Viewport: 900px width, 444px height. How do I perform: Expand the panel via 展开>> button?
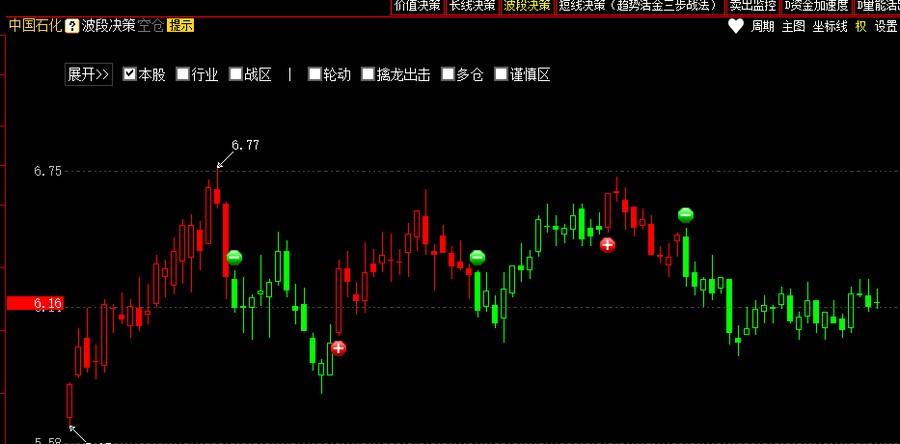tap(88, 75)
